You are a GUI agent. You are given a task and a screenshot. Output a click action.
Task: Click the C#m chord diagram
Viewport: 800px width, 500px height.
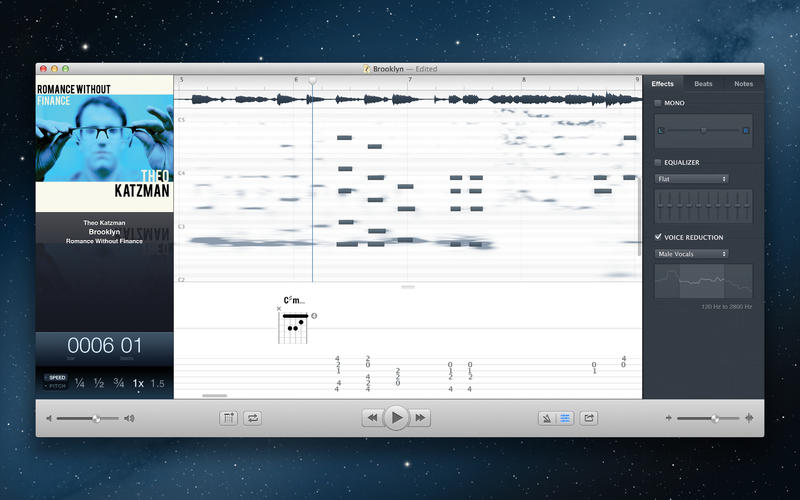pyautogui.click(x=293, y=328)
